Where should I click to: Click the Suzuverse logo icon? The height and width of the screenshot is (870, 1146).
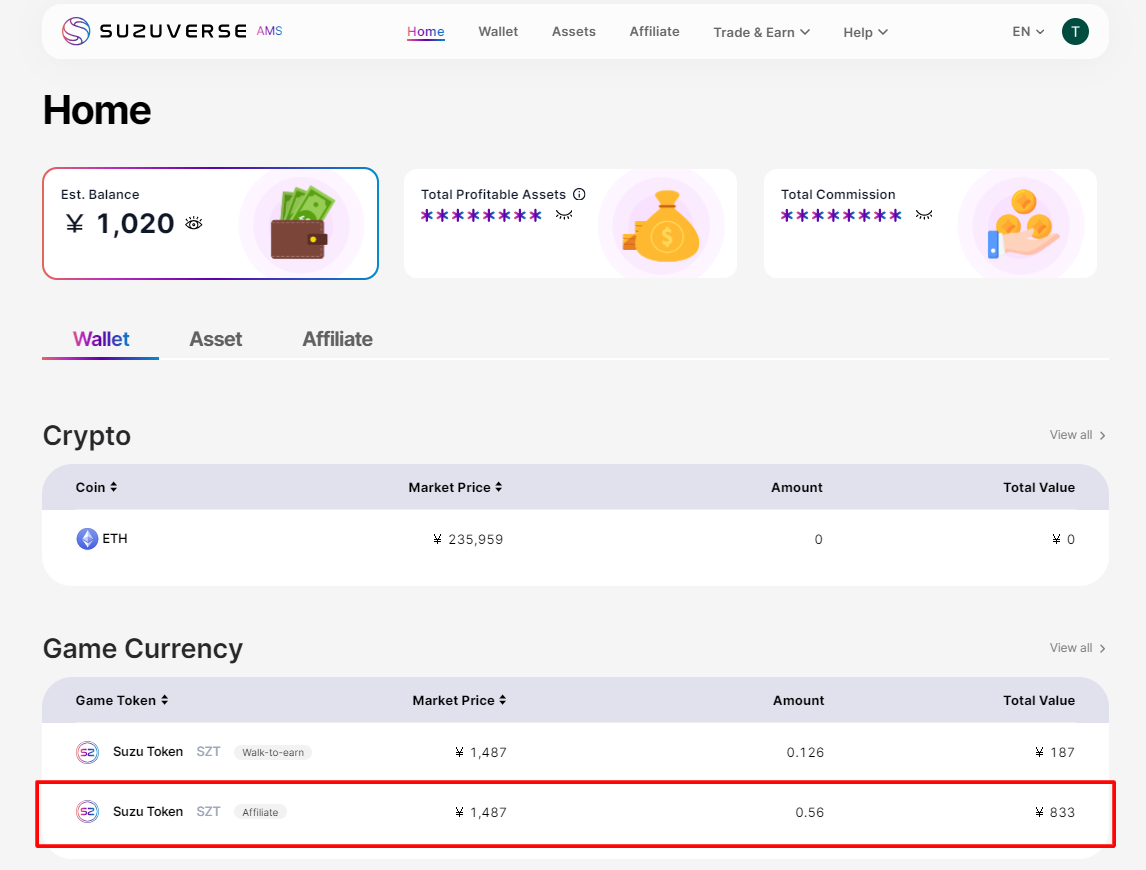click(x=76, y=32)
